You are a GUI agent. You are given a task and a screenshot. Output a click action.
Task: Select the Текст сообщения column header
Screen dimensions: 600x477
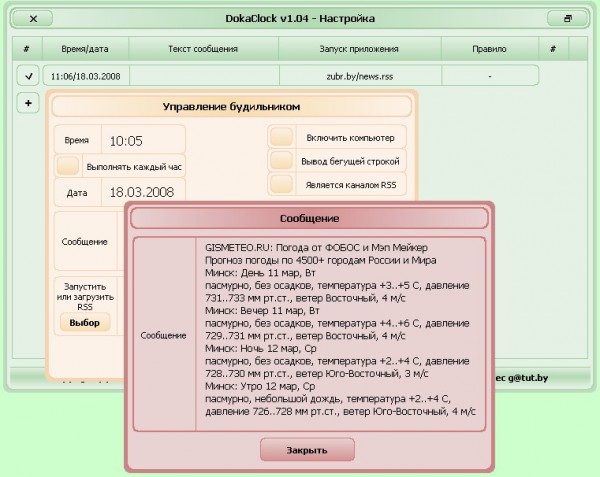203,49
